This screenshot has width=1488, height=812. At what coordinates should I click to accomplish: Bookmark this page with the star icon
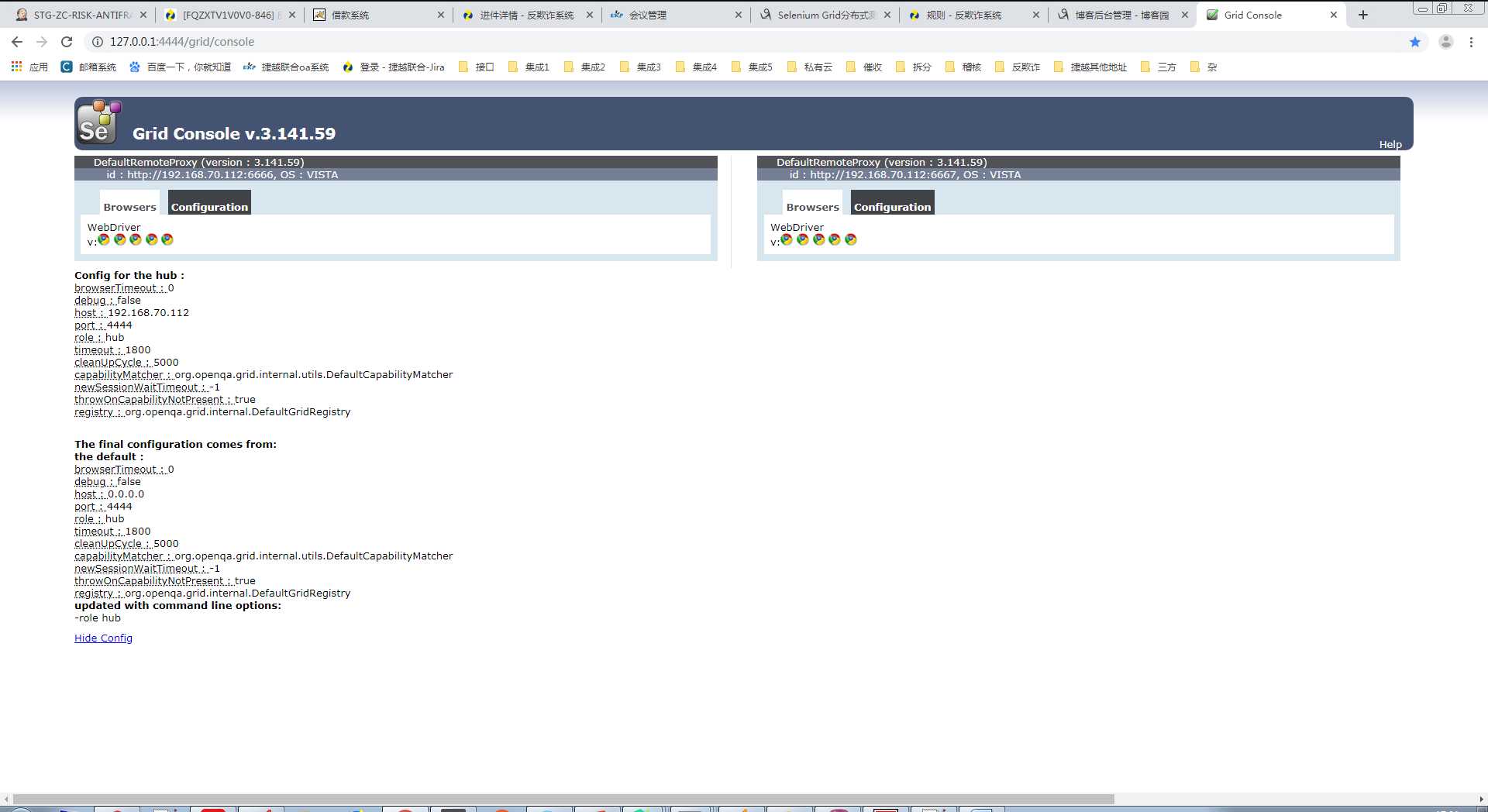coord(1415,42)
